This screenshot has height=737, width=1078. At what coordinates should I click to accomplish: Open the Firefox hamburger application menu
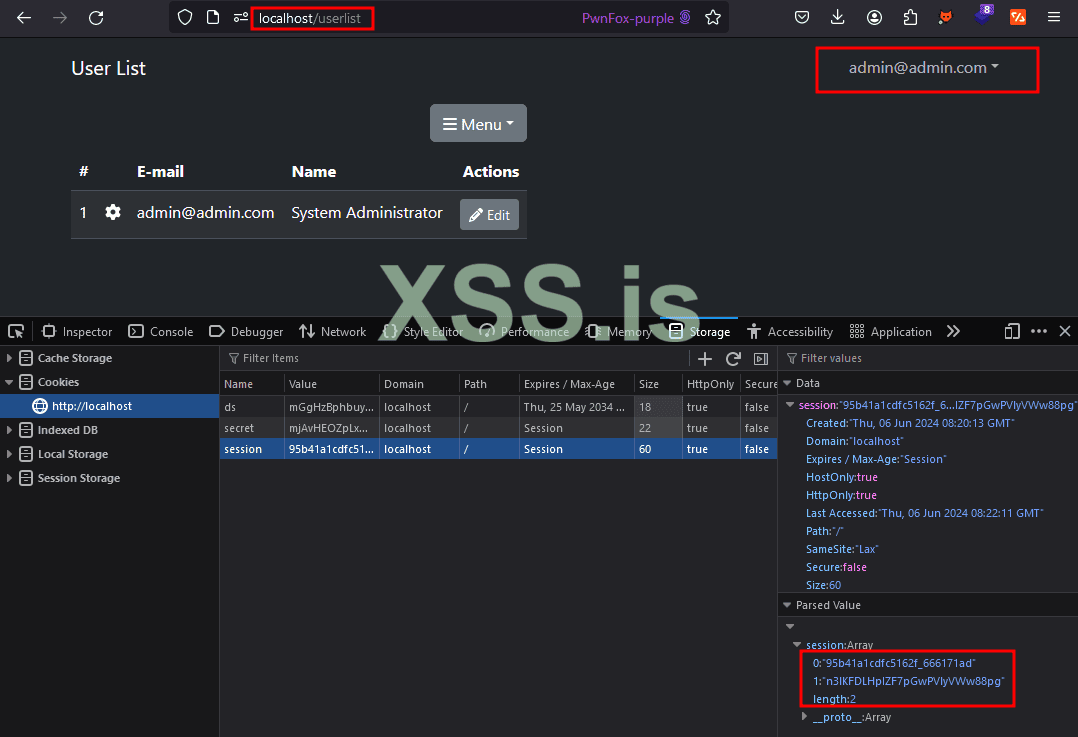[1054, 17]
